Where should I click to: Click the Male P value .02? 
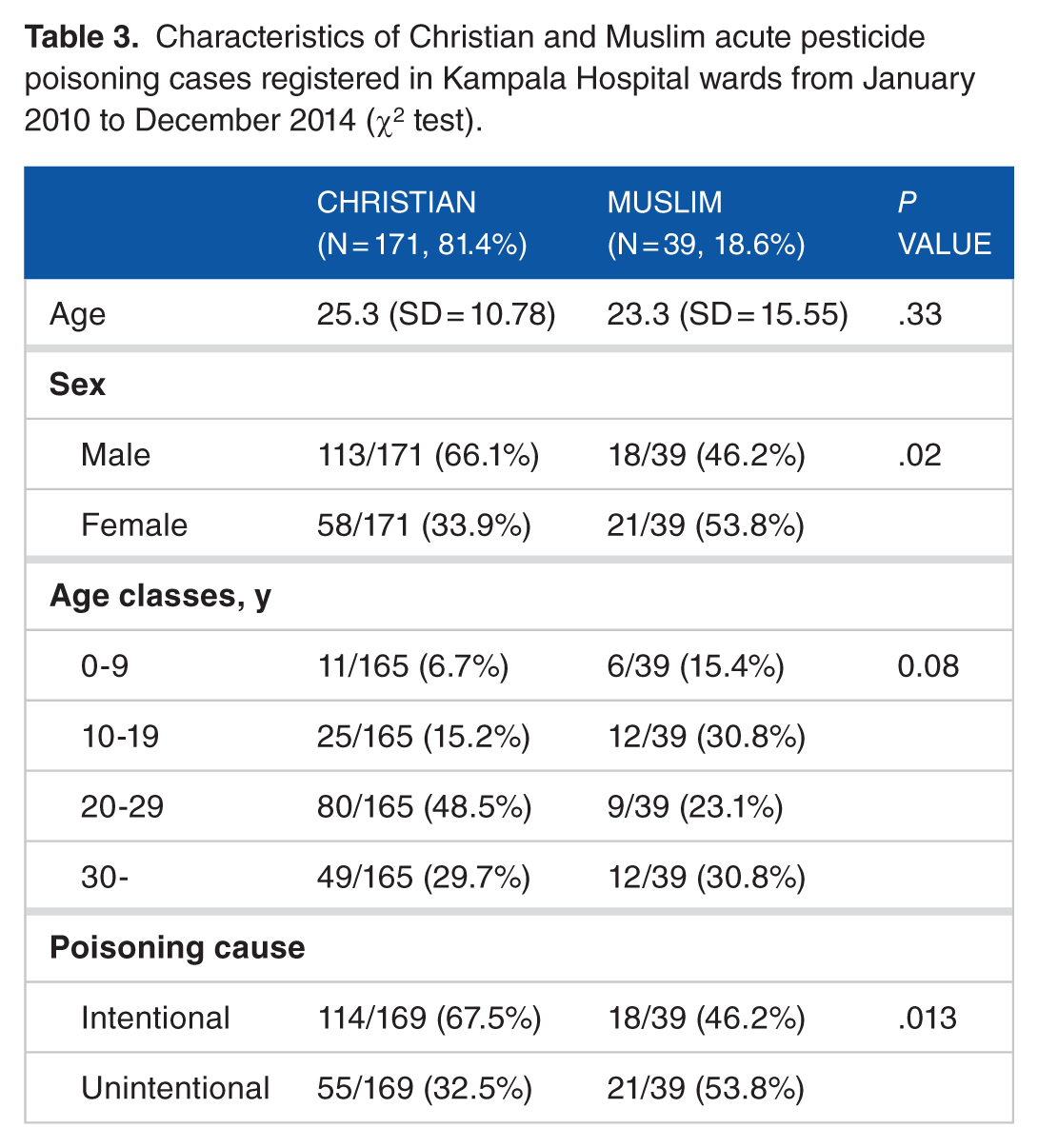tap(919, 454)
